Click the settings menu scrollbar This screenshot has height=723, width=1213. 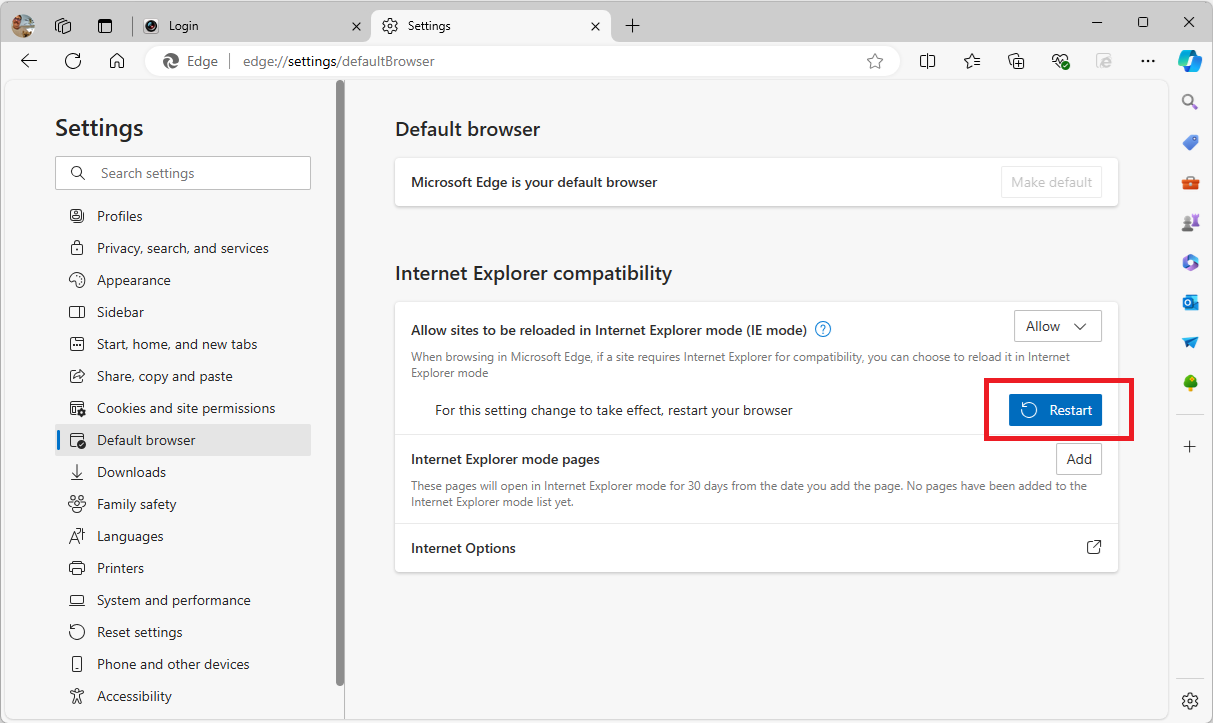tap(340, 384)
